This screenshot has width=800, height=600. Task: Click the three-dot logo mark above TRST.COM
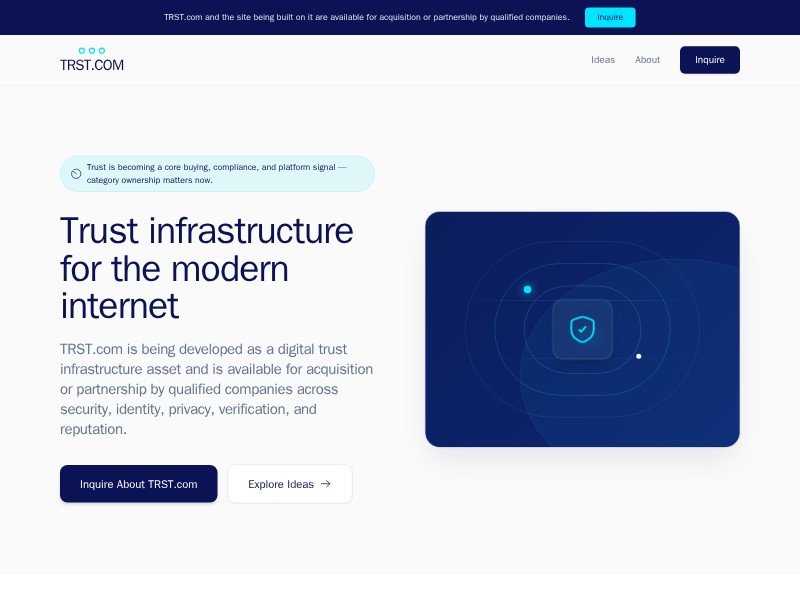point(91,50)
